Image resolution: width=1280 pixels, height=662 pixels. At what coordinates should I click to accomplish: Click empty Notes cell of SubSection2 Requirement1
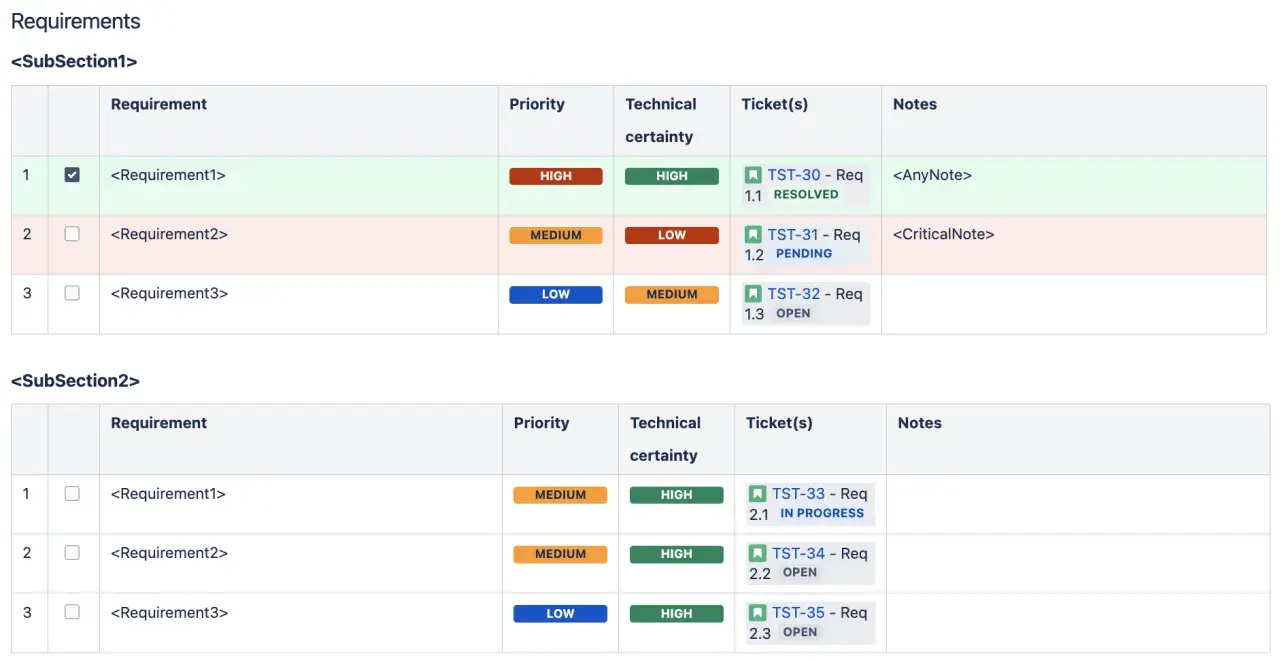click(x=1076, y=504)
